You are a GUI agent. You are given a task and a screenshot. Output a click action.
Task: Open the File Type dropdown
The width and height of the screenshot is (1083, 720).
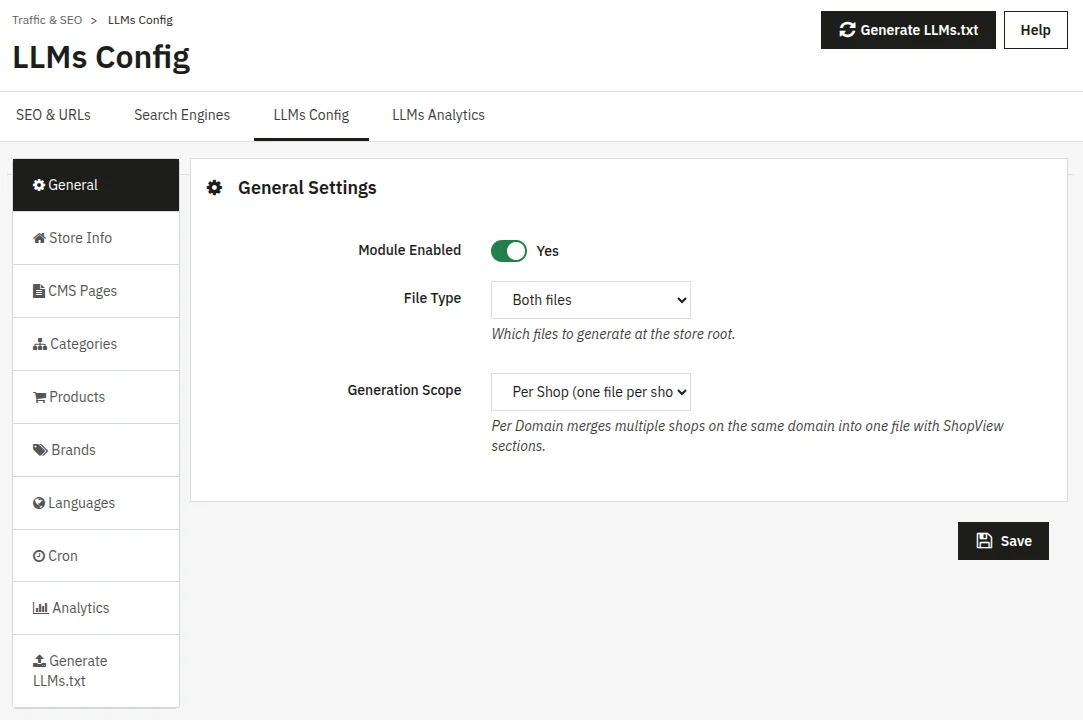click(591, 300)
